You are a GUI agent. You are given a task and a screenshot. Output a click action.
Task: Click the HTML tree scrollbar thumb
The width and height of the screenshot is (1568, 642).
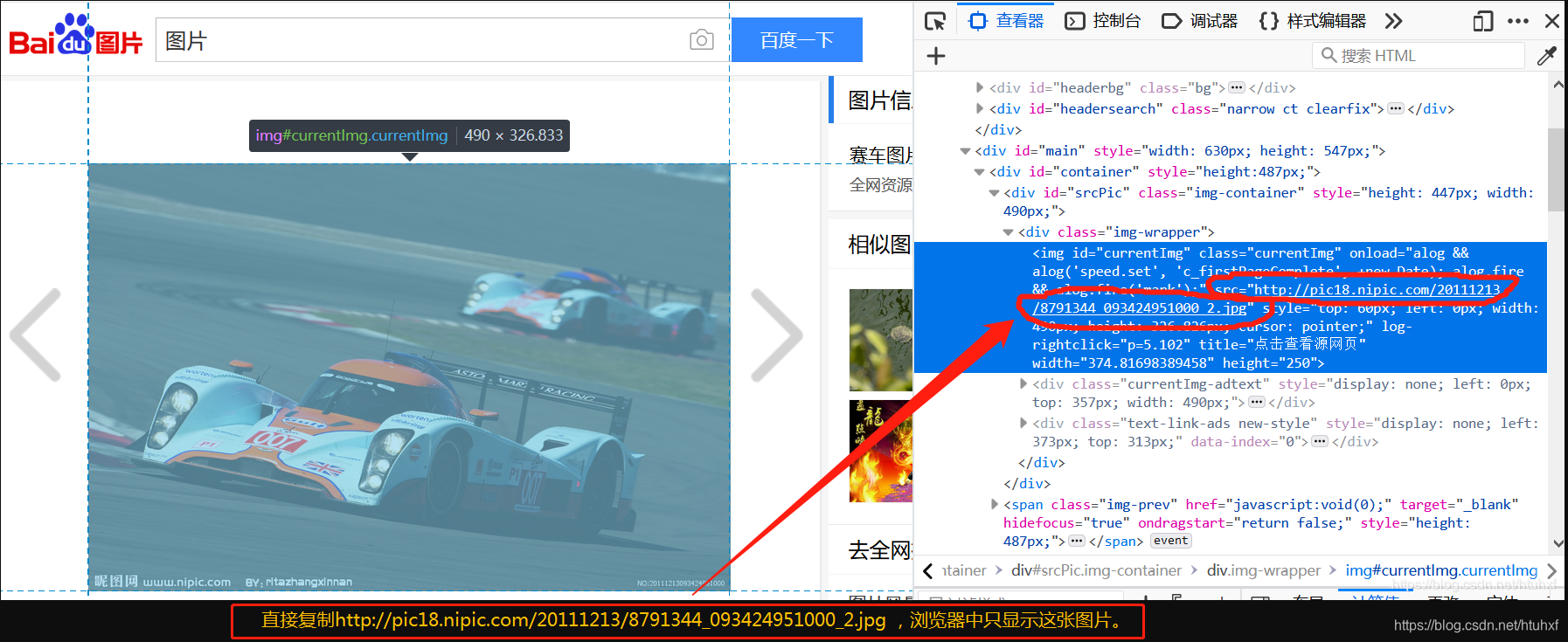(x=1557, y=169)
